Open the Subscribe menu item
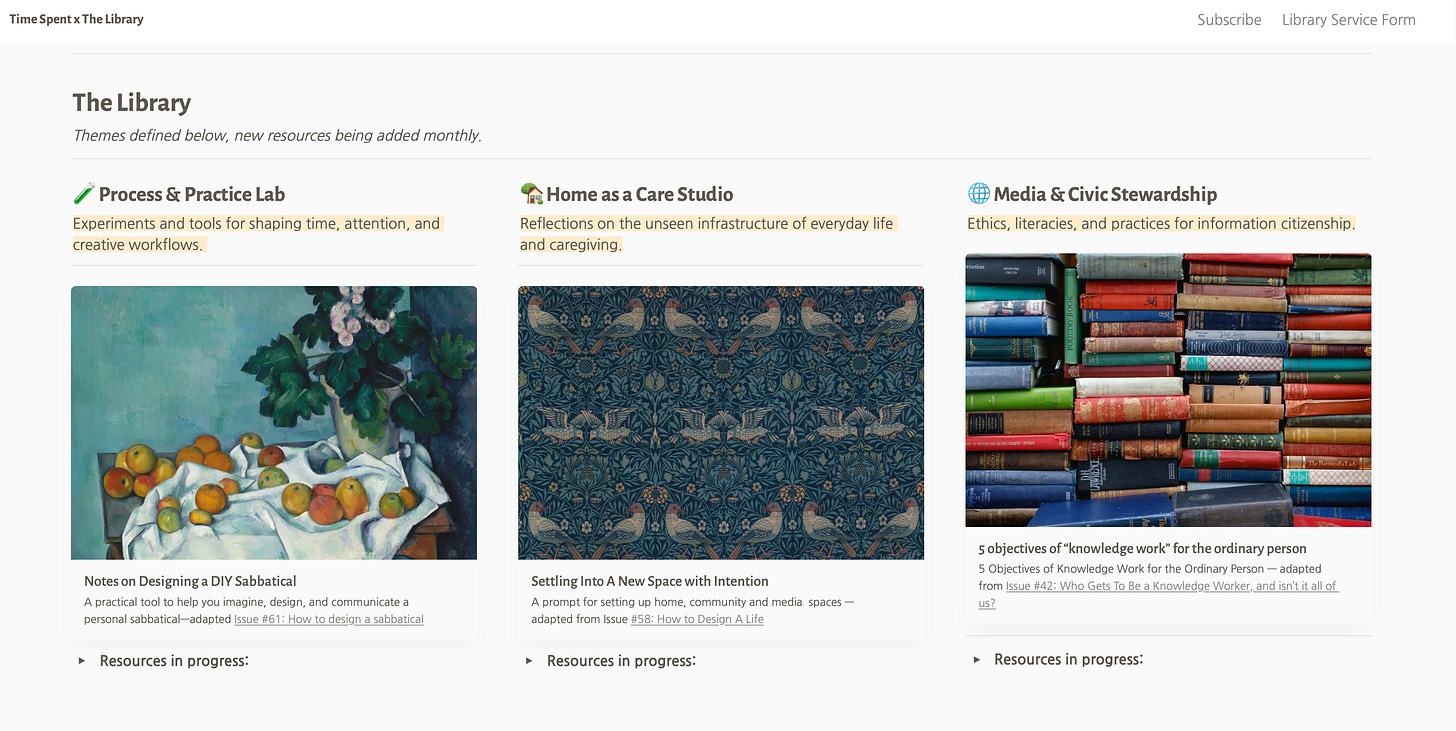1456x731 pixels. coord(1229,19)
